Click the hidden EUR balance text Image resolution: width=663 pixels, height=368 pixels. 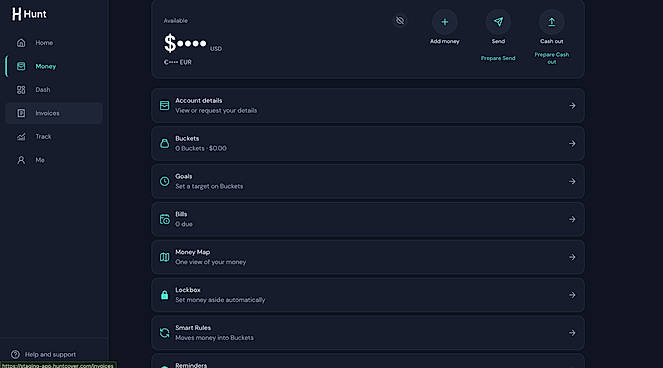click(178, 62)
